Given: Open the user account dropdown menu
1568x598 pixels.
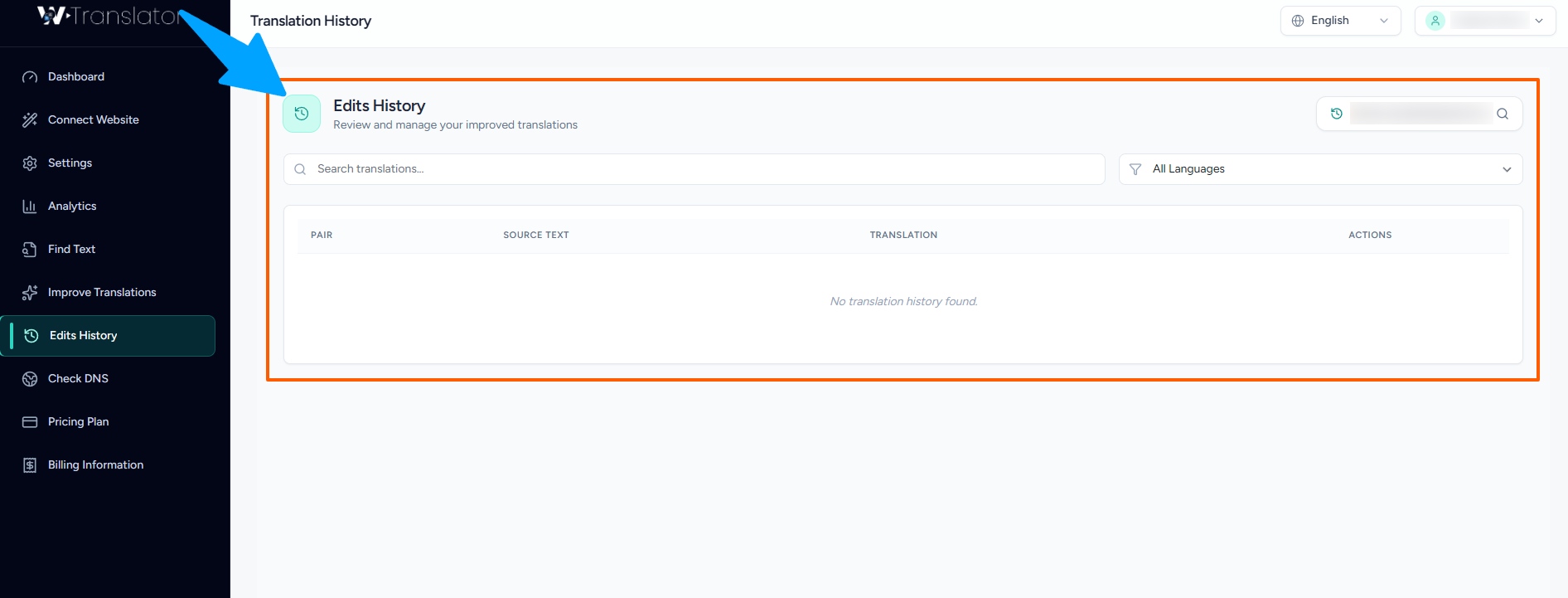Looking at the screenshot, I should tap(1484, 21).
